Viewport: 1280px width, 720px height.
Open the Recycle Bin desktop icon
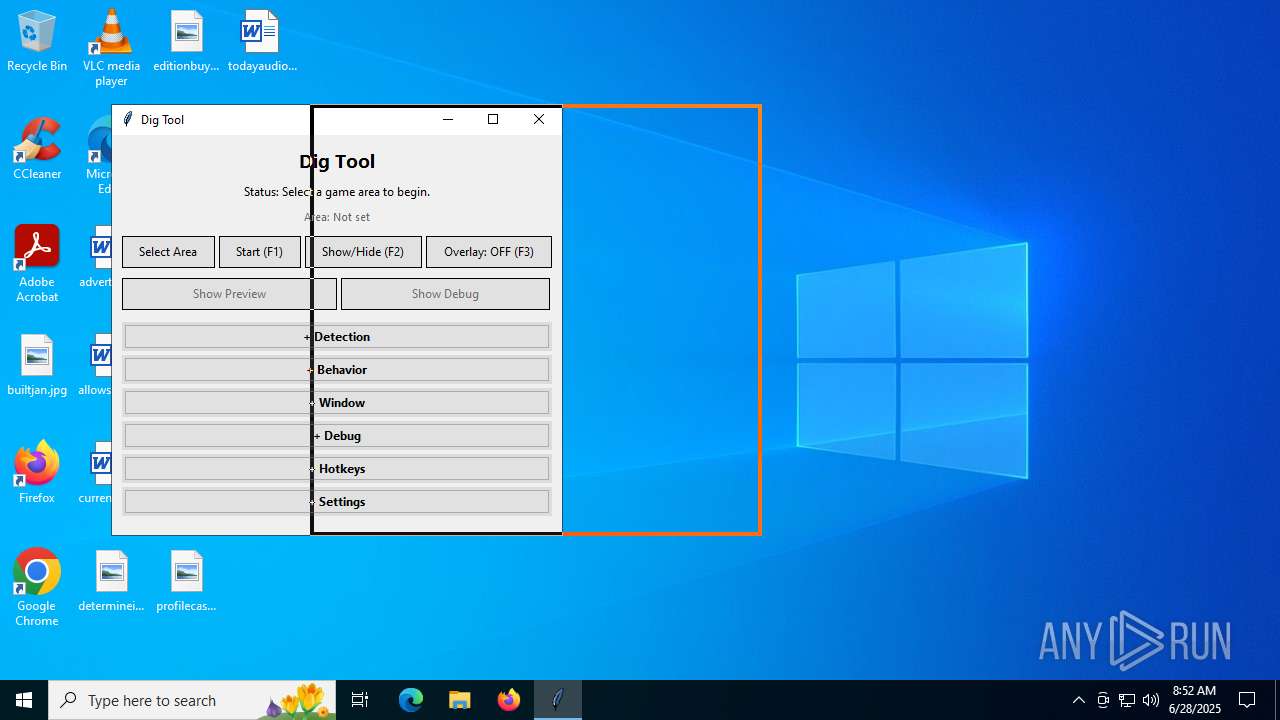click(37, 42)
